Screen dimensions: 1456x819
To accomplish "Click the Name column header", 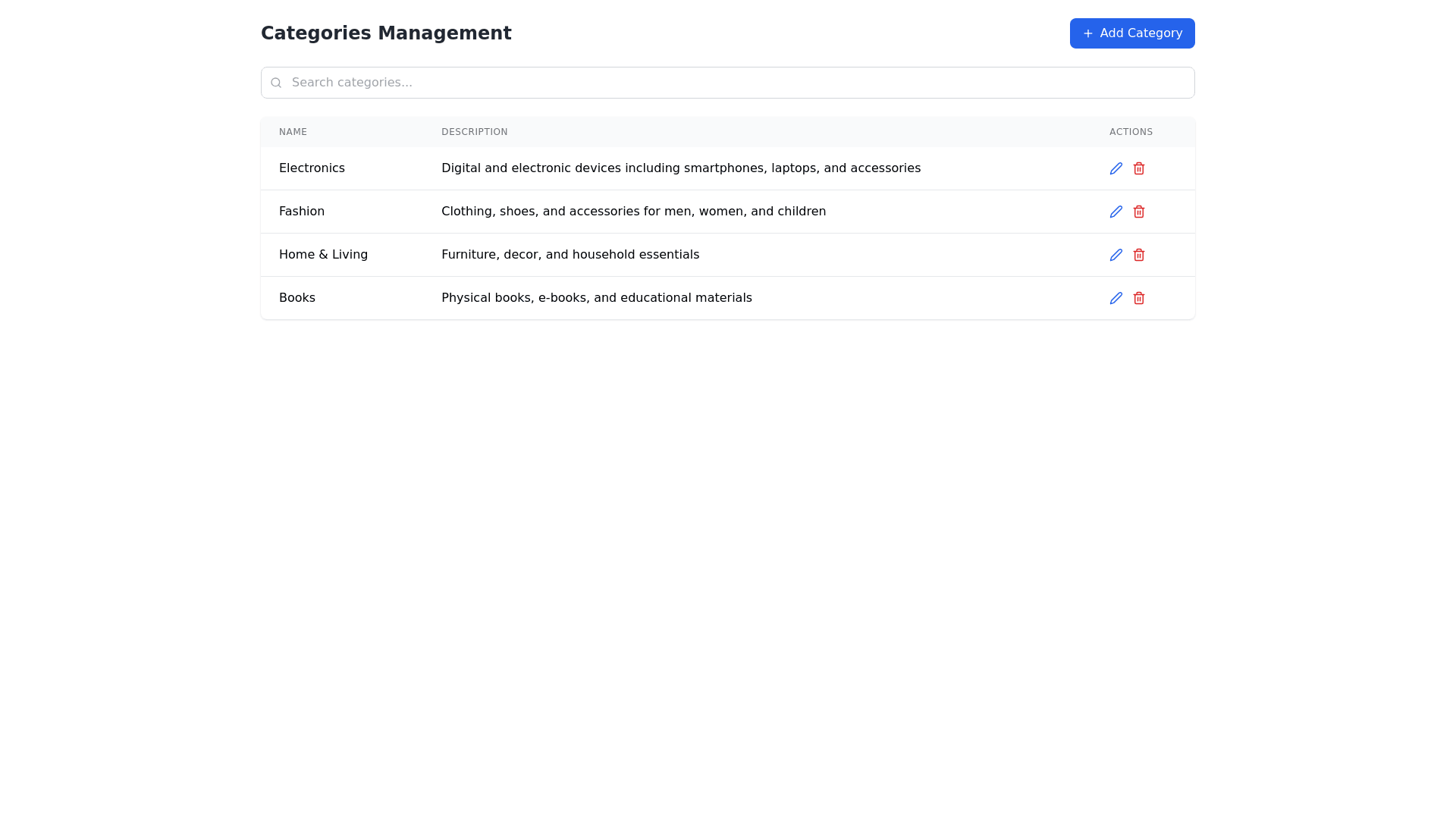I will (293, 132).
